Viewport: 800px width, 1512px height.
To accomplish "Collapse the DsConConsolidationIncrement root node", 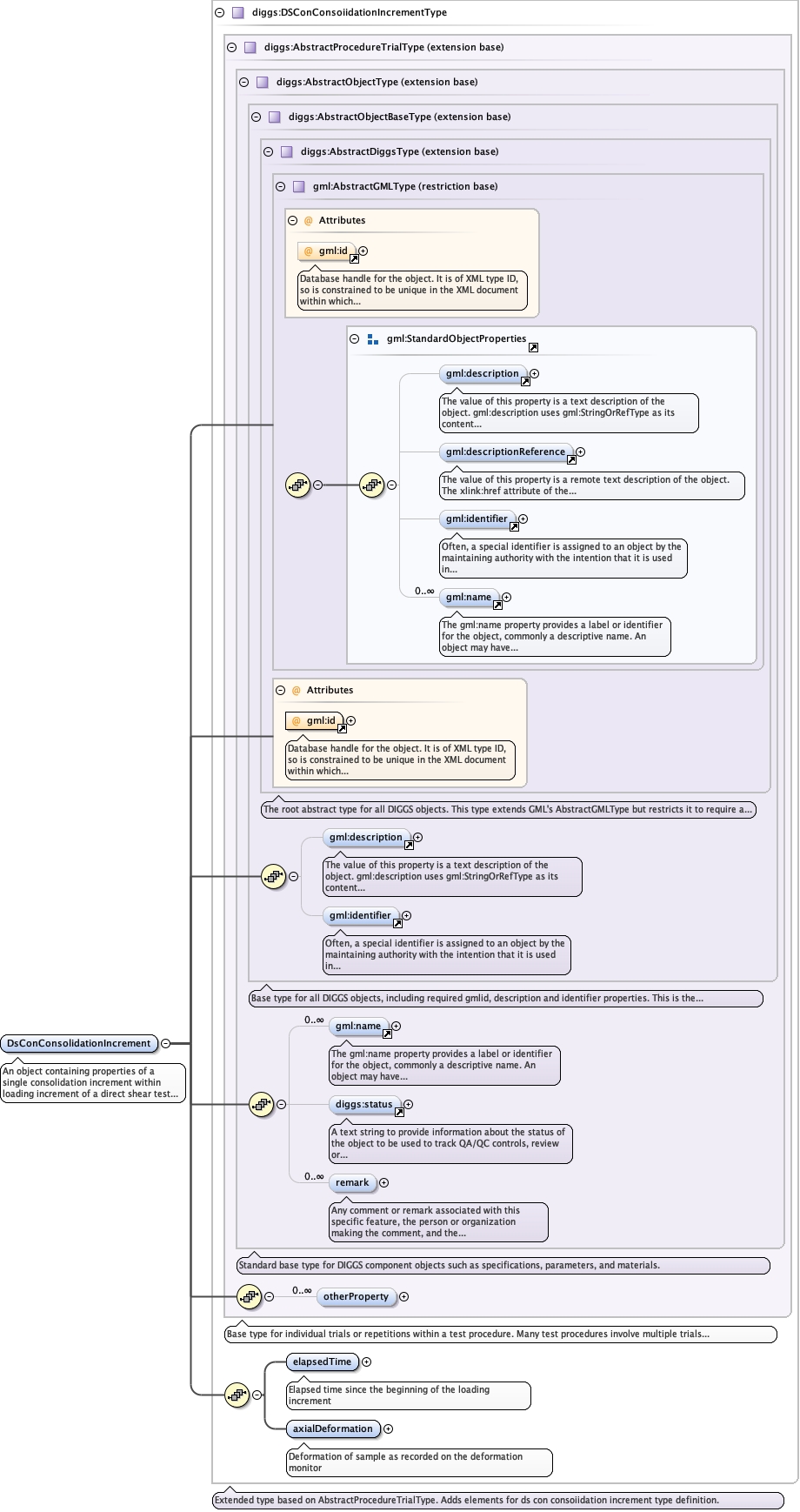I will [165, 1043].
